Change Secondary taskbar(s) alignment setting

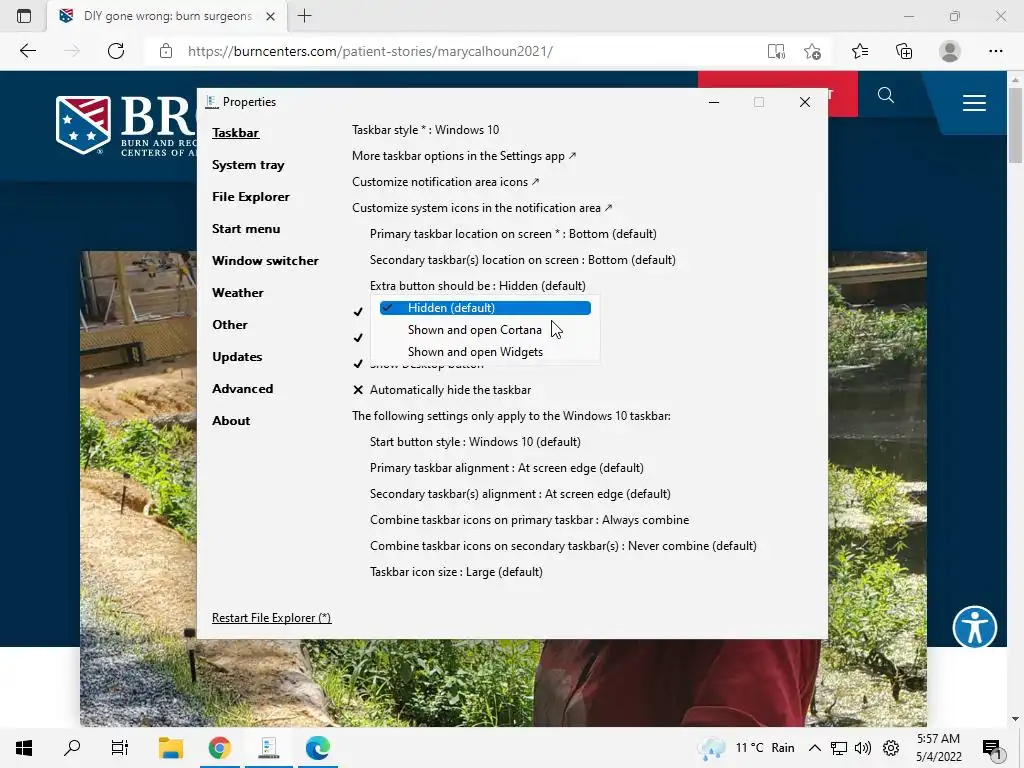pyautogui.click(x=520, y=494)
